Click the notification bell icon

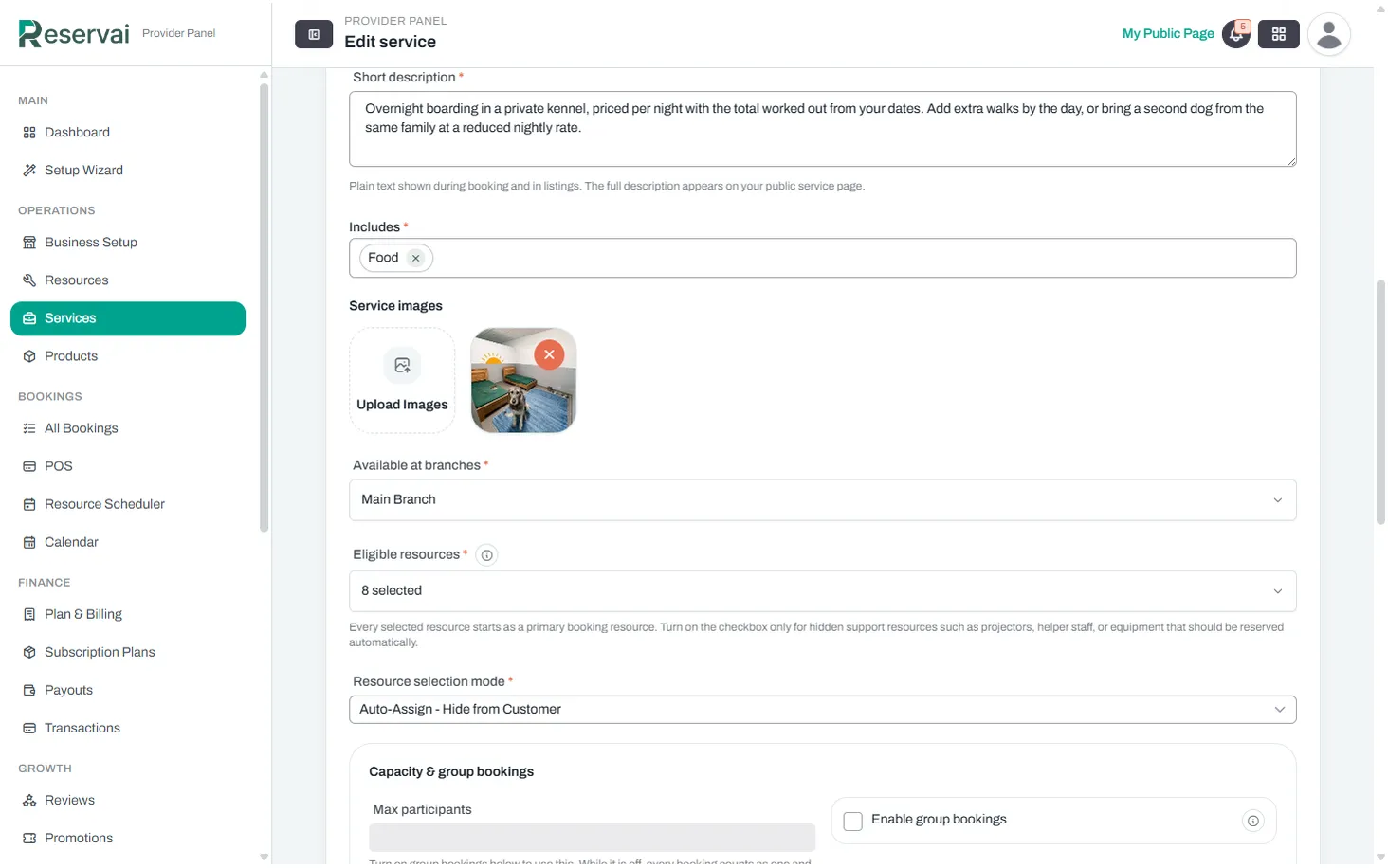pyautogui.click(x=1235, y=34)
